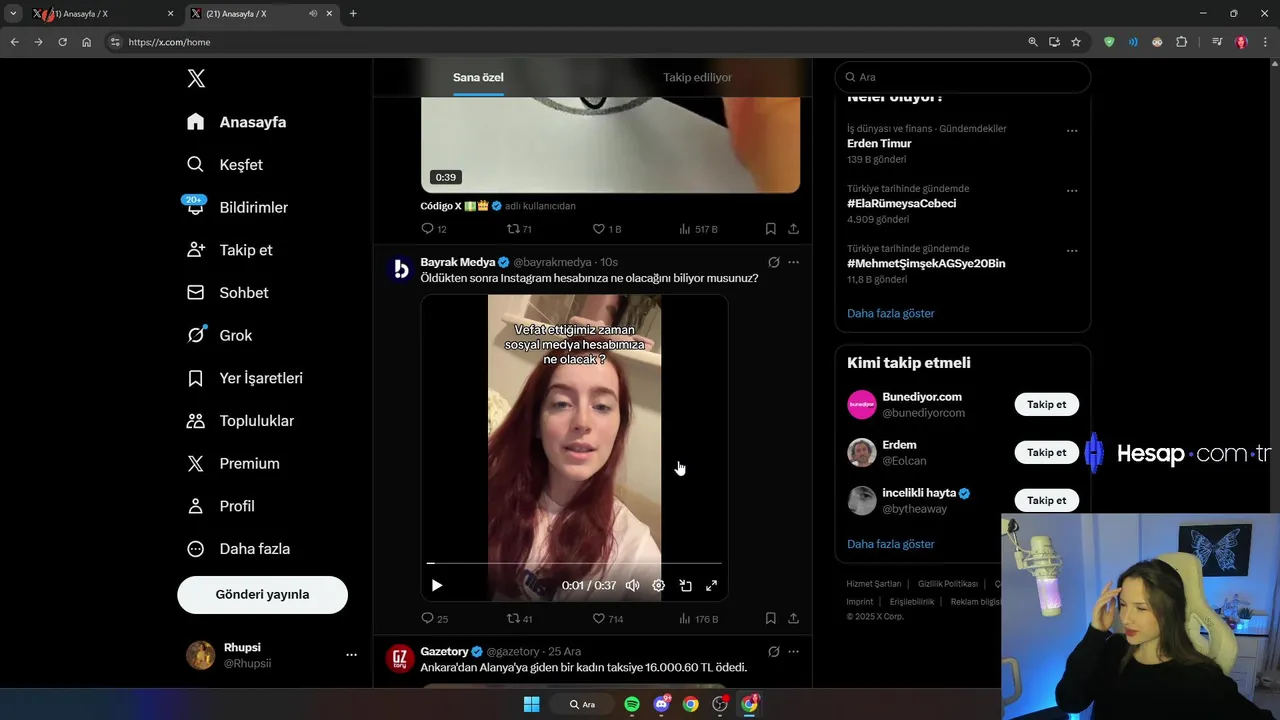Click Grok icon on Gazetory post

click(x=773, y=651)
